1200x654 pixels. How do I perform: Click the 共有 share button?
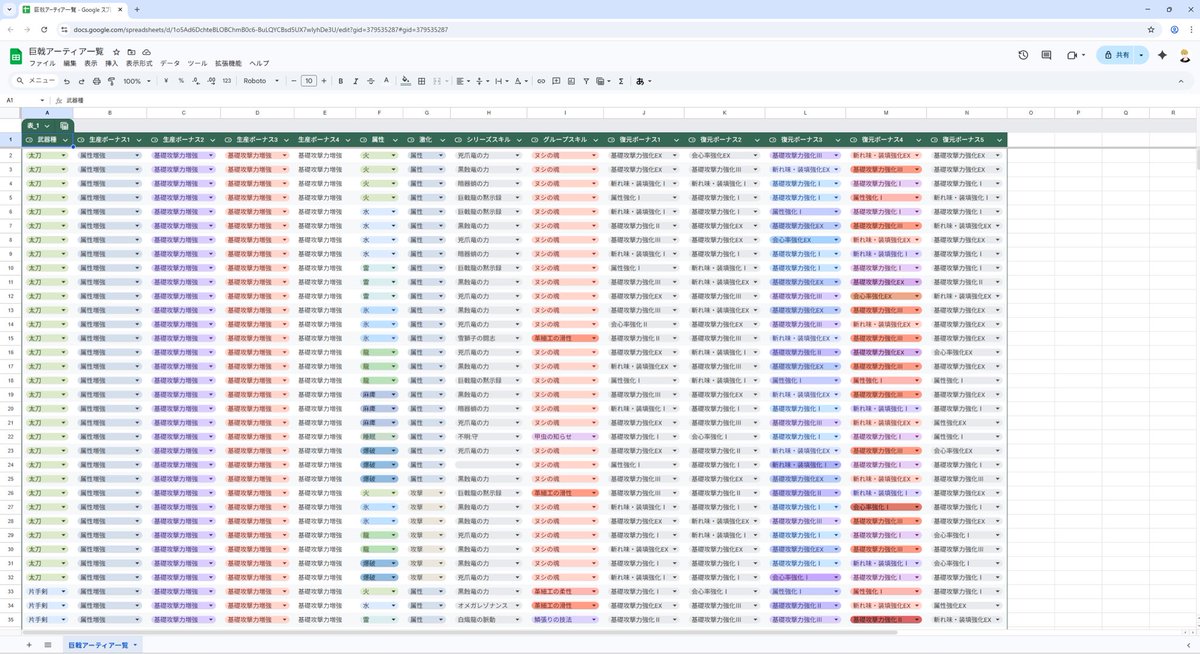pos(1117,55)
